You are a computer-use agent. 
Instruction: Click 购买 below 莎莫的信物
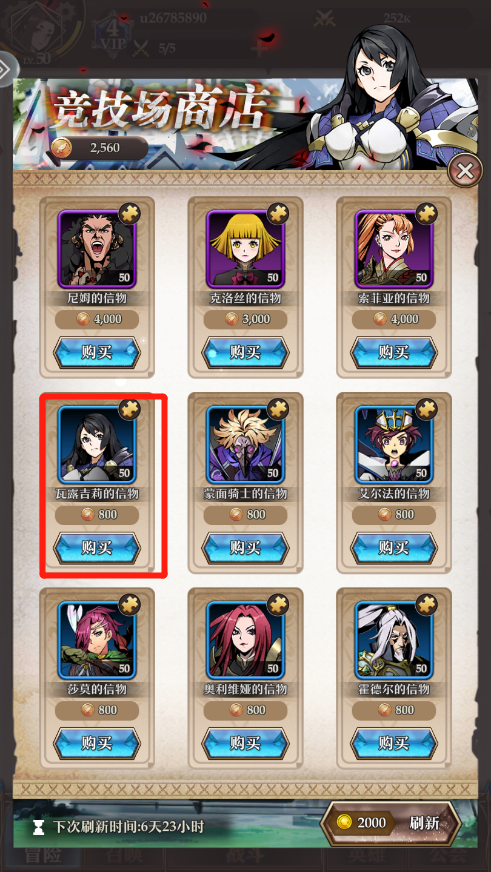pyautogui.click(x=97, y=744)
